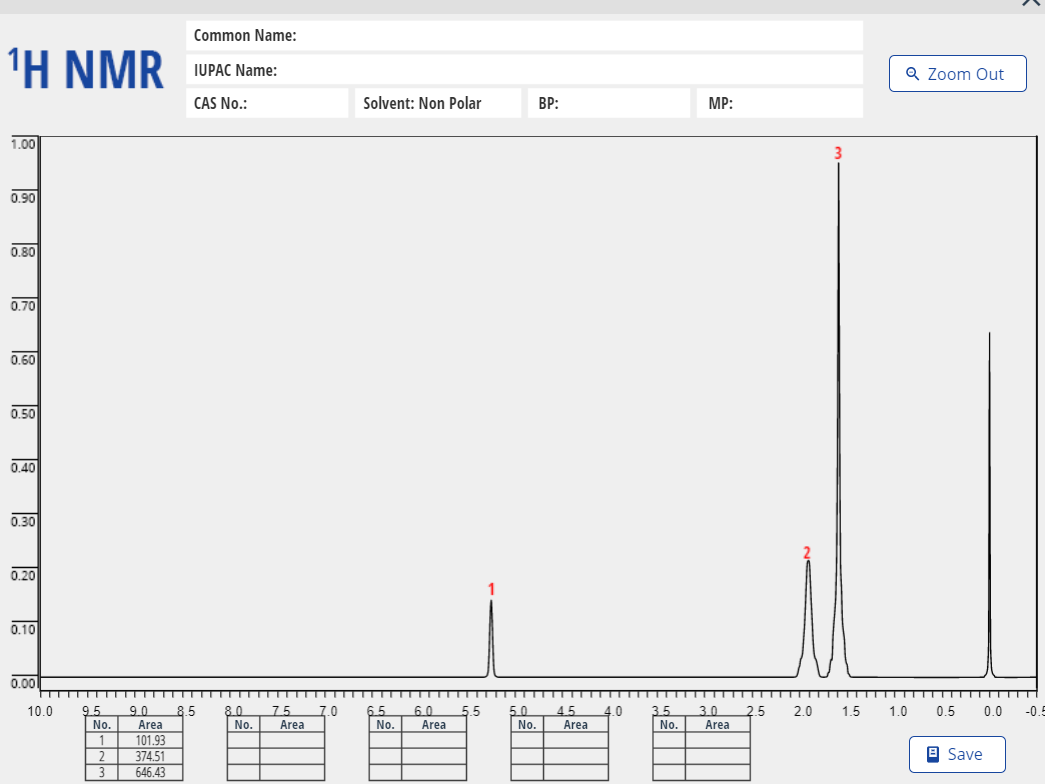Select the MP field
Viewport: 1045px width, 784px height.
[780, 103]
